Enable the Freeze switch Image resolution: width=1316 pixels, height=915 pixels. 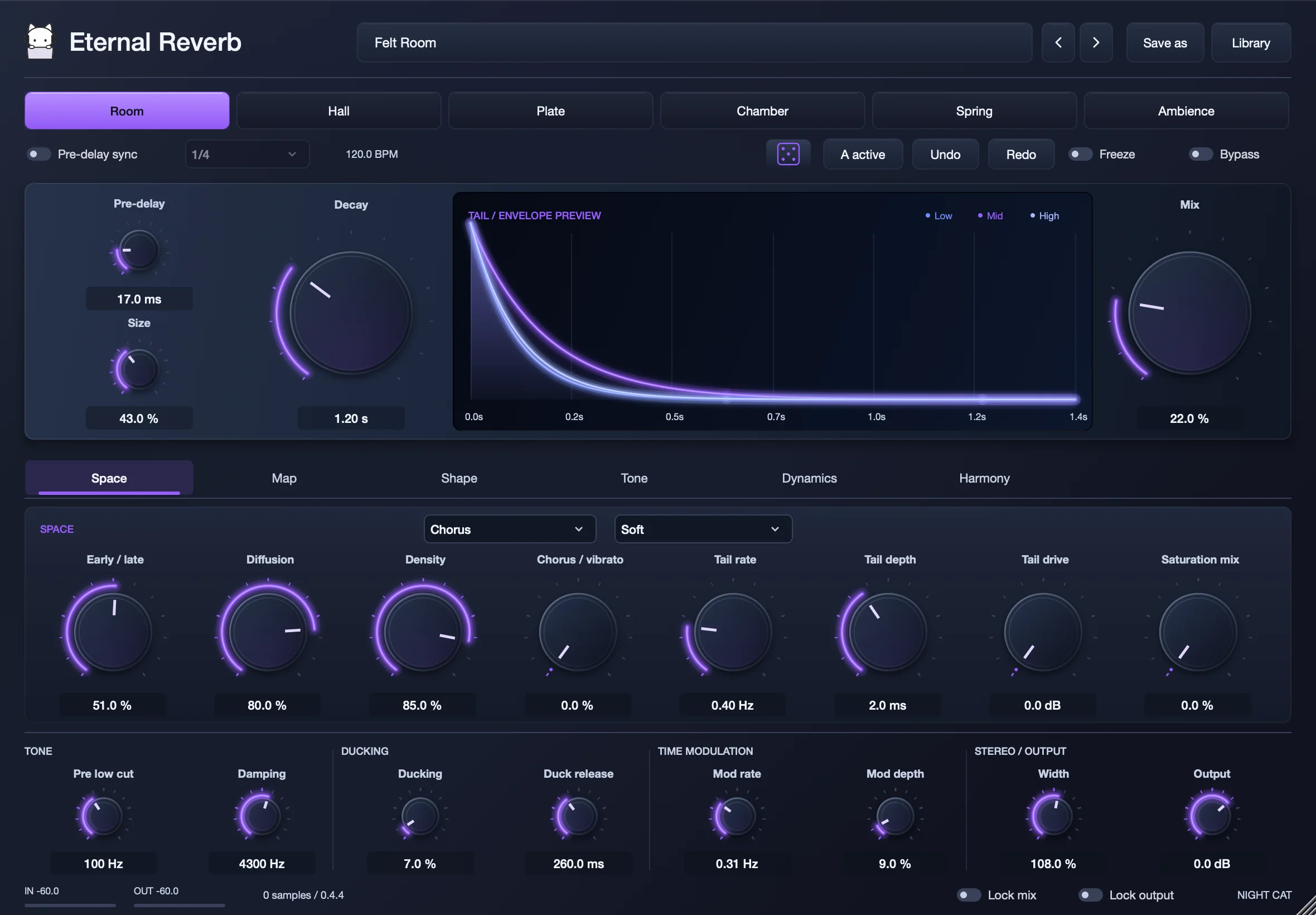point(1080,154)
